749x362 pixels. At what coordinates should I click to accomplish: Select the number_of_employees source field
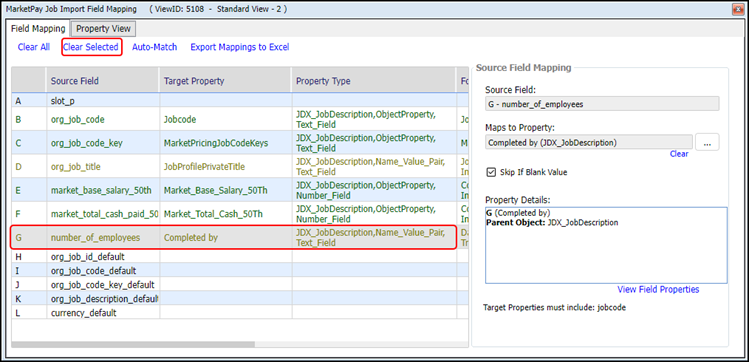103,237
